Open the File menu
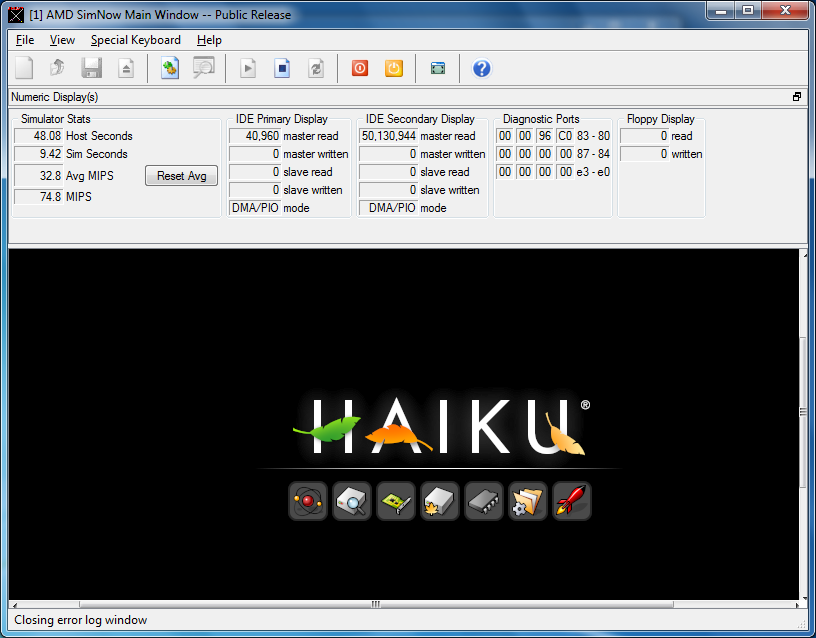 (x=25, y=40)
